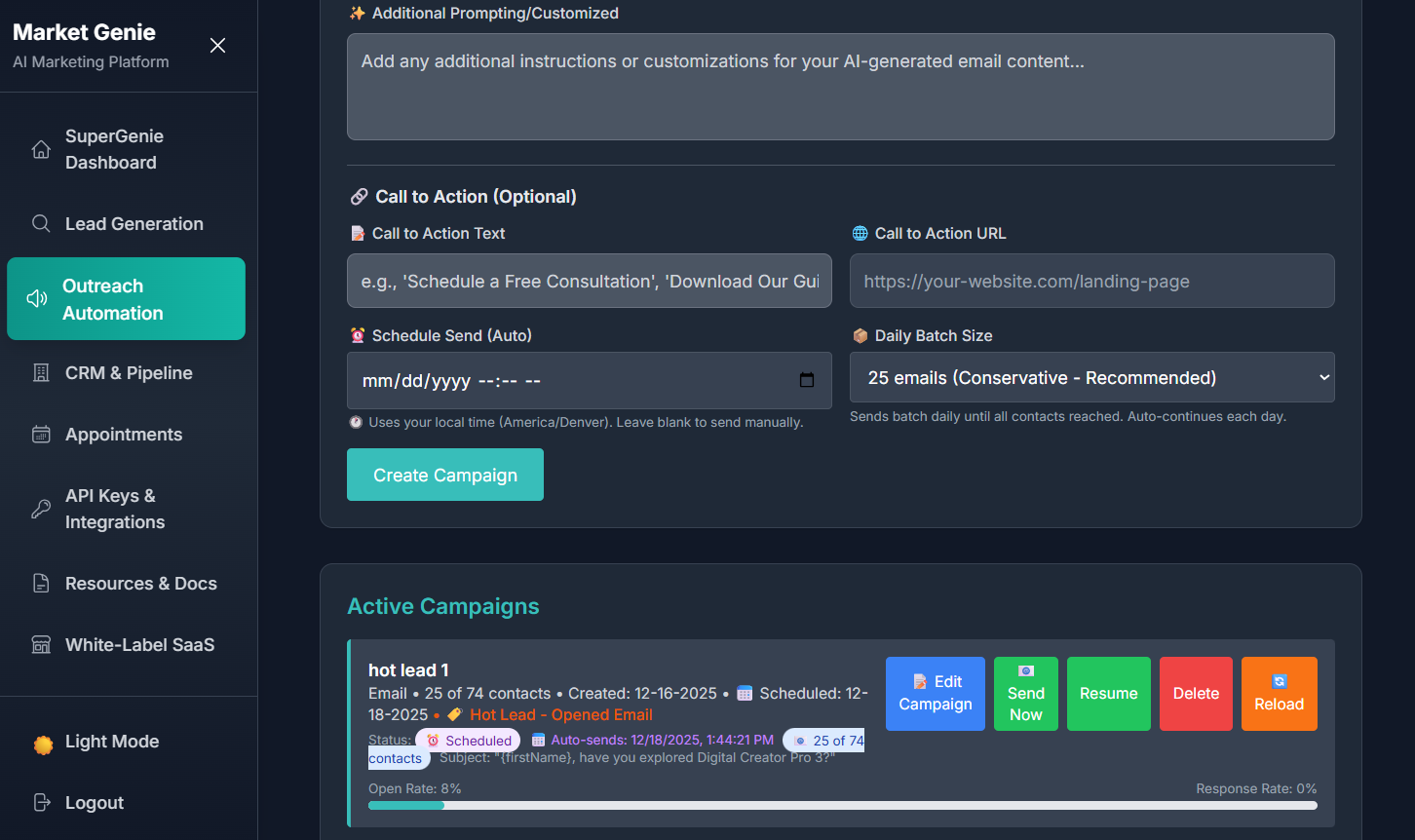Viewport: 1415px width, 840px height.
Task: Click the alarm icon next to Schedule Send
Action: pos(358,334)
